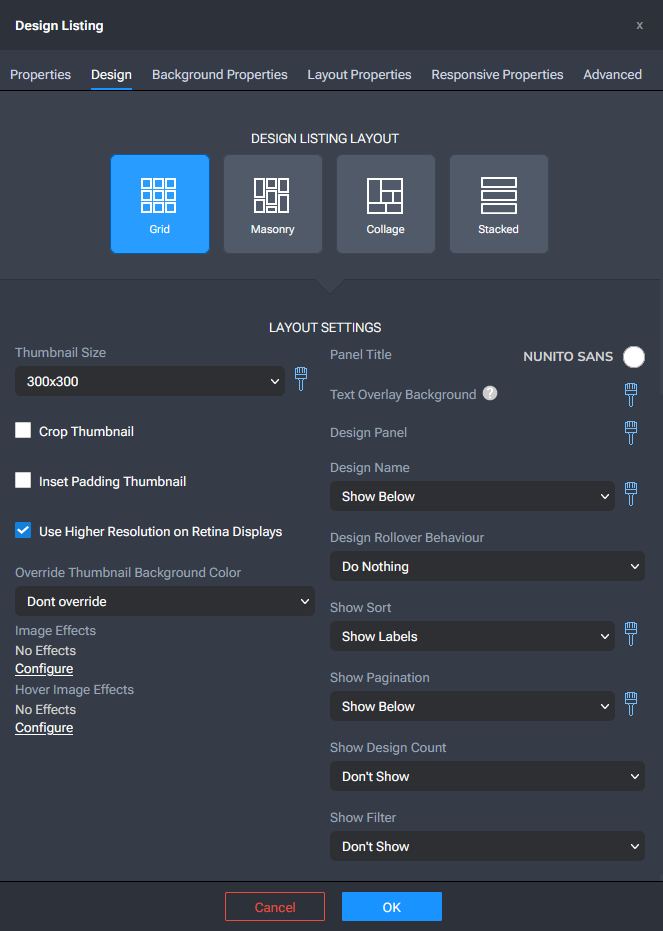Select the Grid layout option
The height and width of the screenshot is (931, 663).
point(160,203)
